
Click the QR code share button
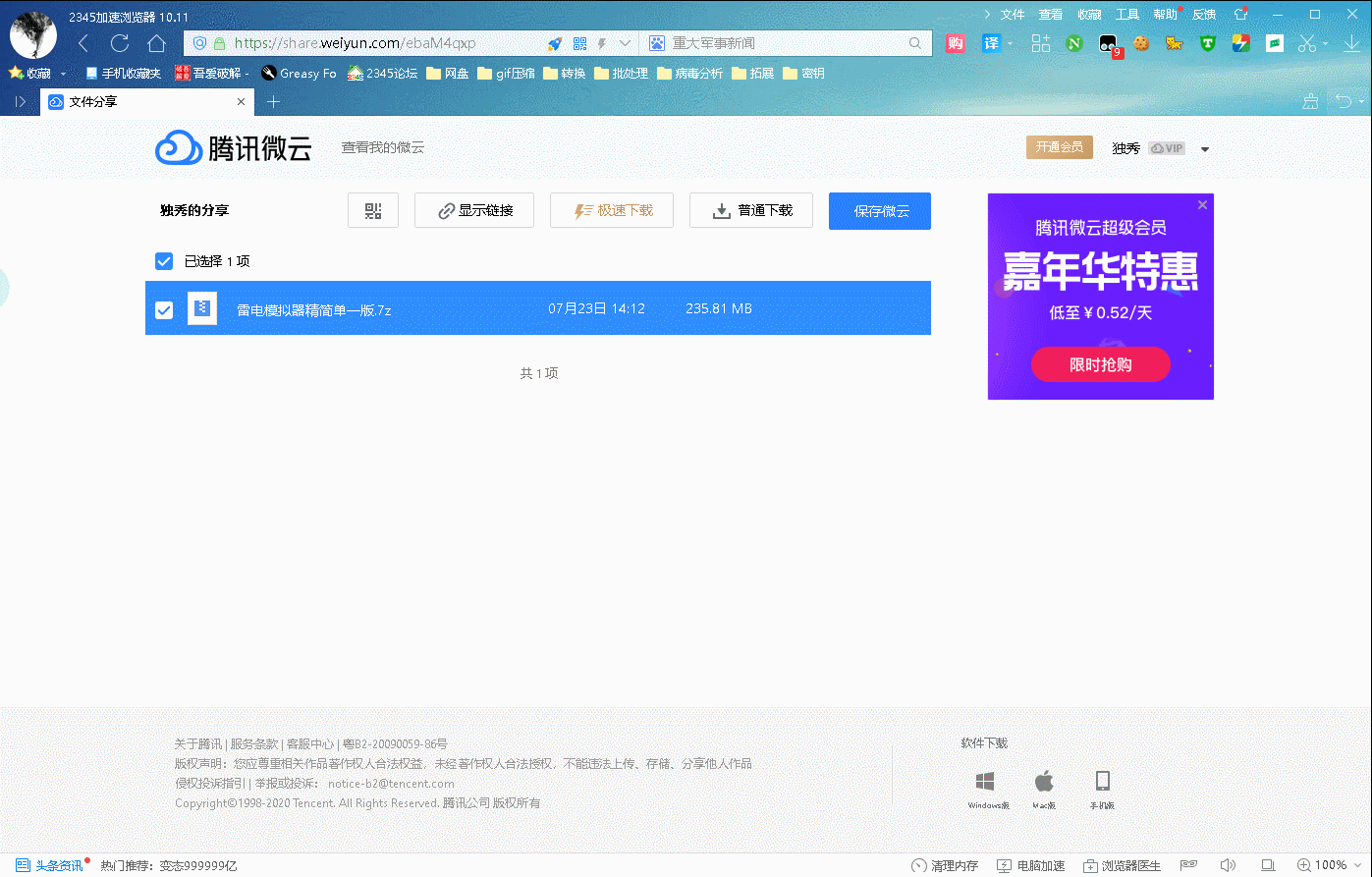coord(373,211)
